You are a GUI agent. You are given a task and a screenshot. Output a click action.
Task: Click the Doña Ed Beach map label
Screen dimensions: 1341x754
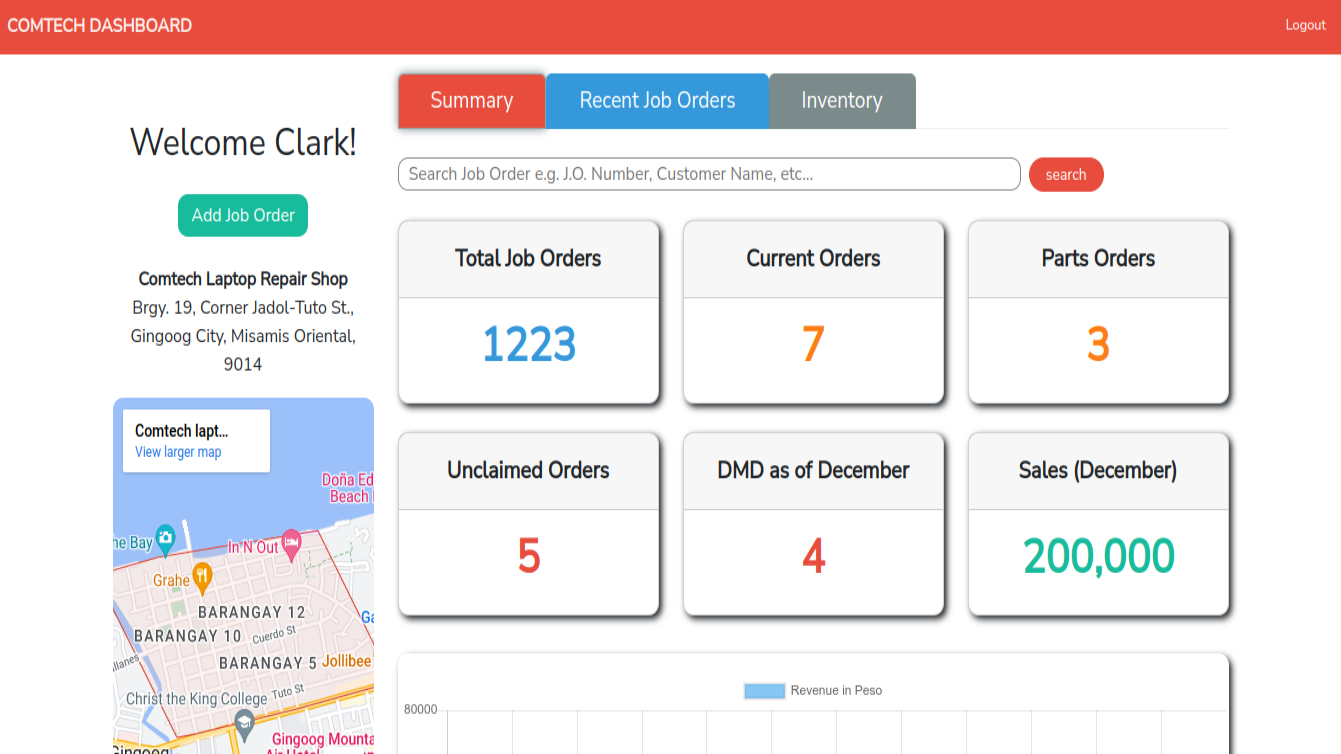click(348, 488)
